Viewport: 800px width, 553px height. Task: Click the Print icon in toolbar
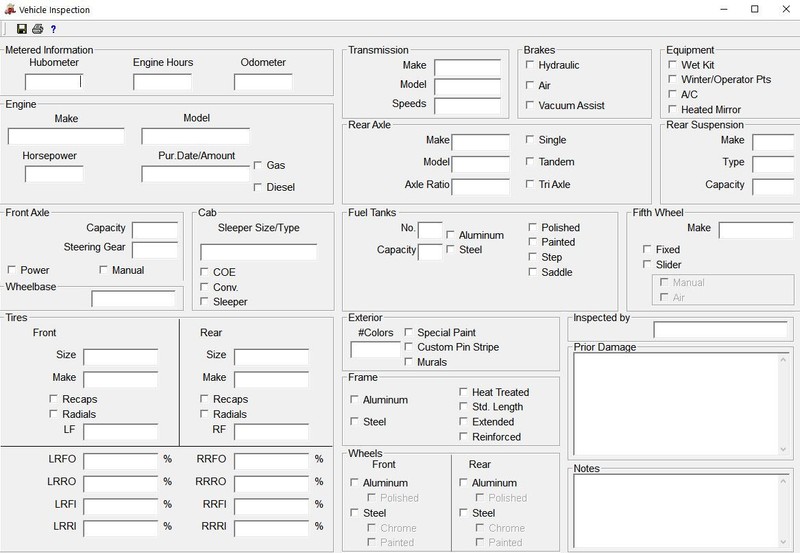point(37,29)
